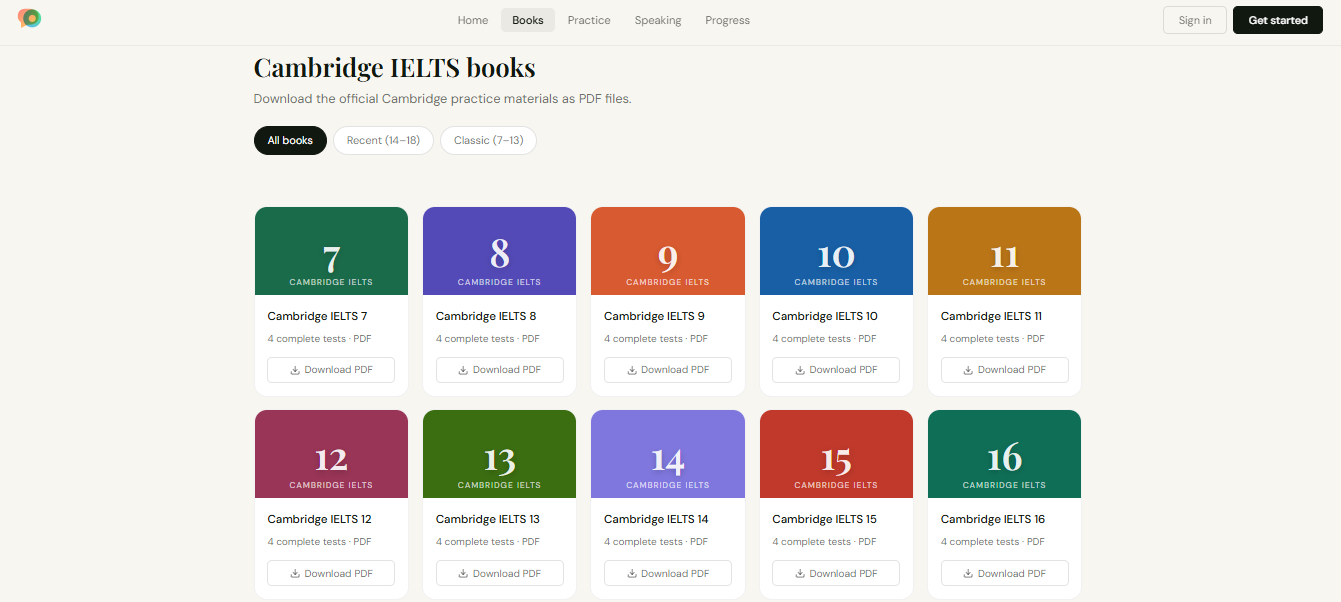
Task: Click the 'Cambridge IELTS 15' title text
Action: (825, 519)
